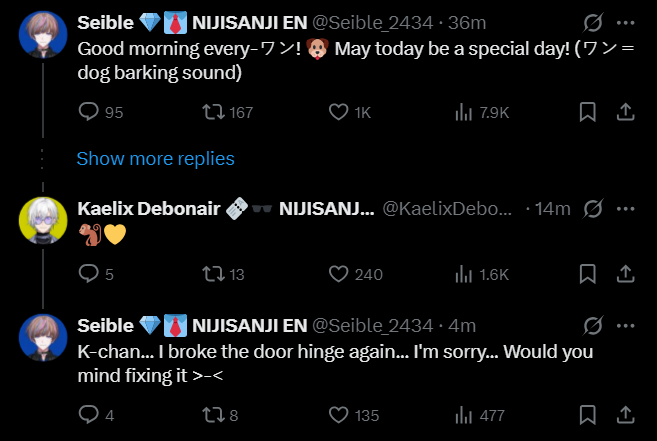Like the tweet with 1K likes
This screenshot has height=441, width=657.
(339, 112)
